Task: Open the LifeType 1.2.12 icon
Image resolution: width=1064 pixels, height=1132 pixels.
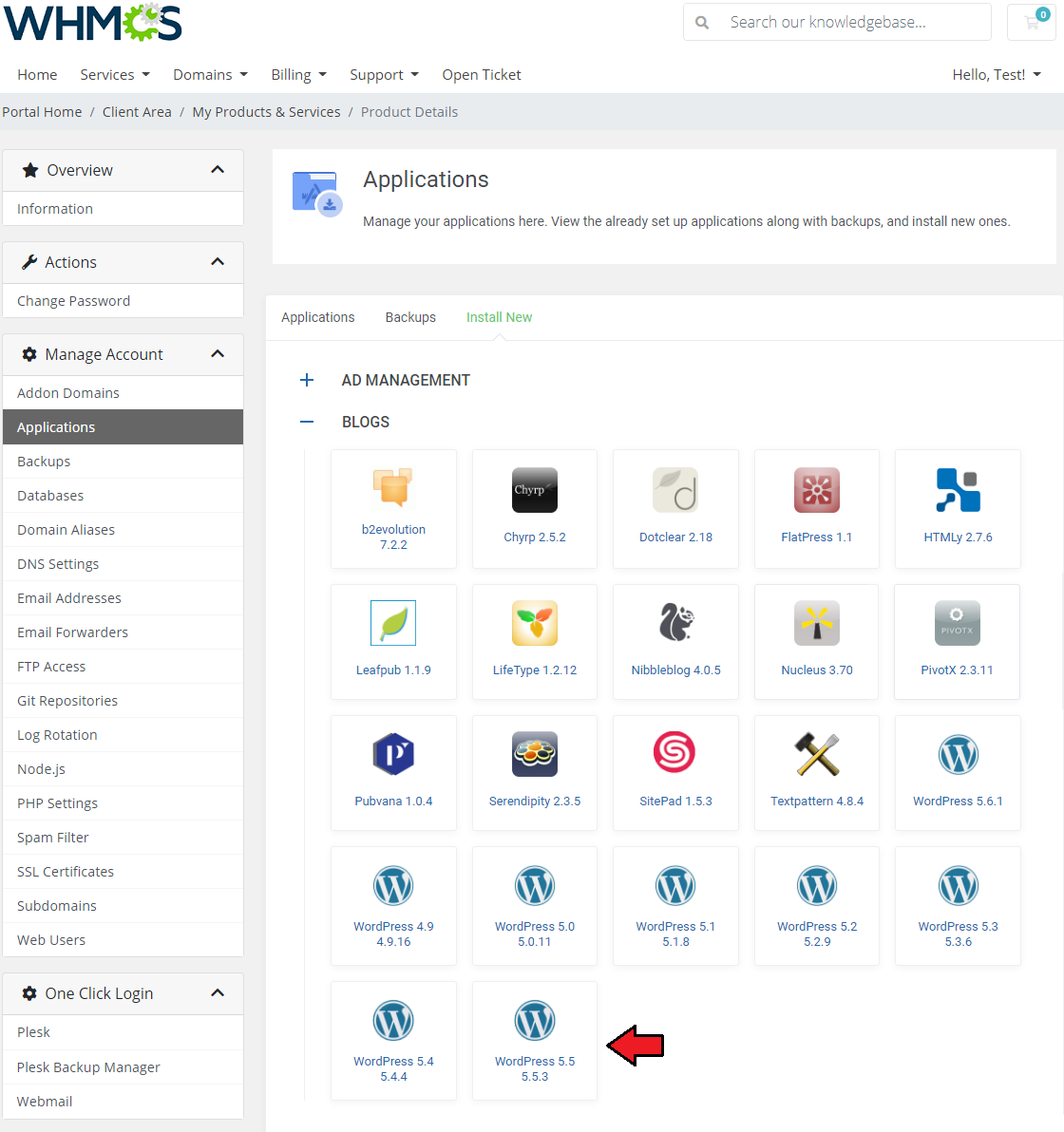Action: 535,623
